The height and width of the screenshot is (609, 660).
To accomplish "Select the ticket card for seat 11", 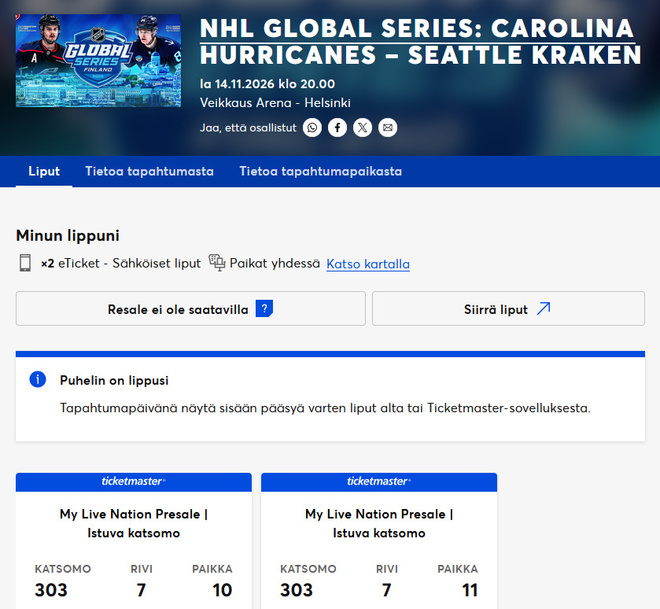I will coord(379,541).
